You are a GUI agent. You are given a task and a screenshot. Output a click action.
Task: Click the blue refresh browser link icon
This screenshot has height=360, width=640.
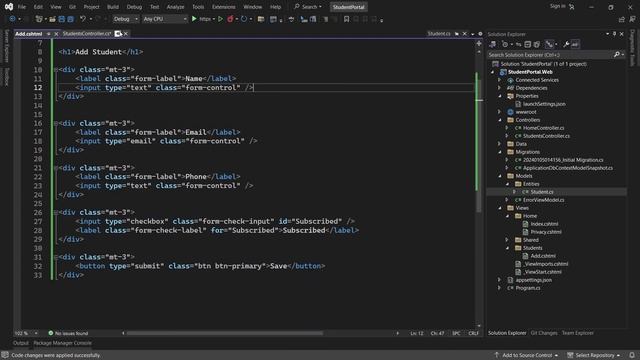coord(244,19)
